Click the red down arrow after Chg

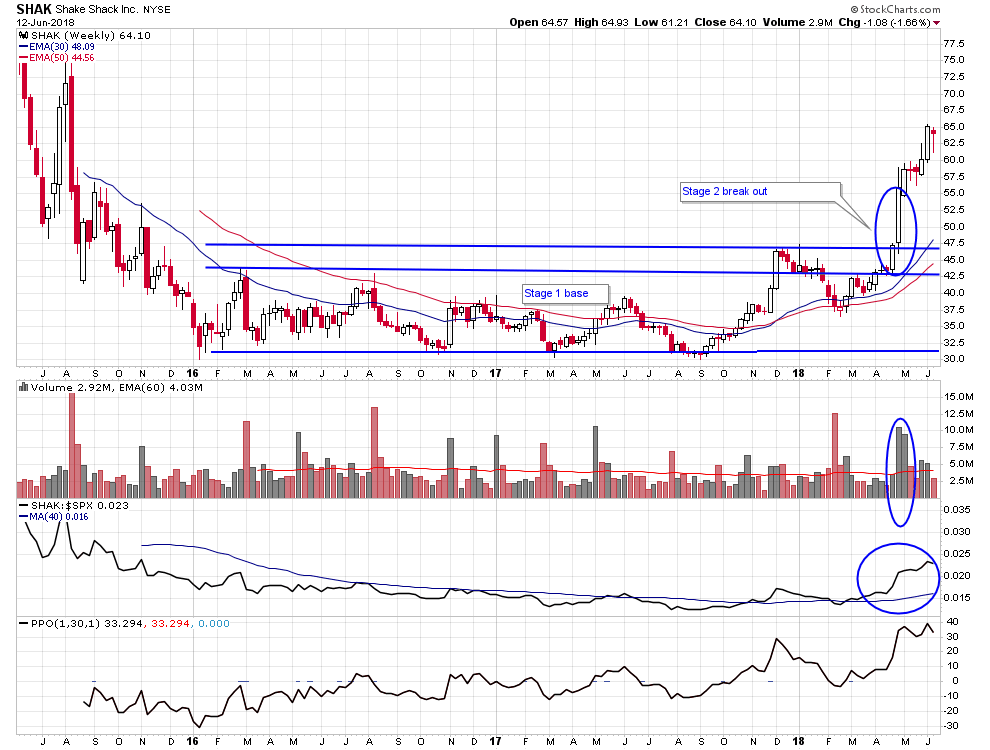(936, 23)
